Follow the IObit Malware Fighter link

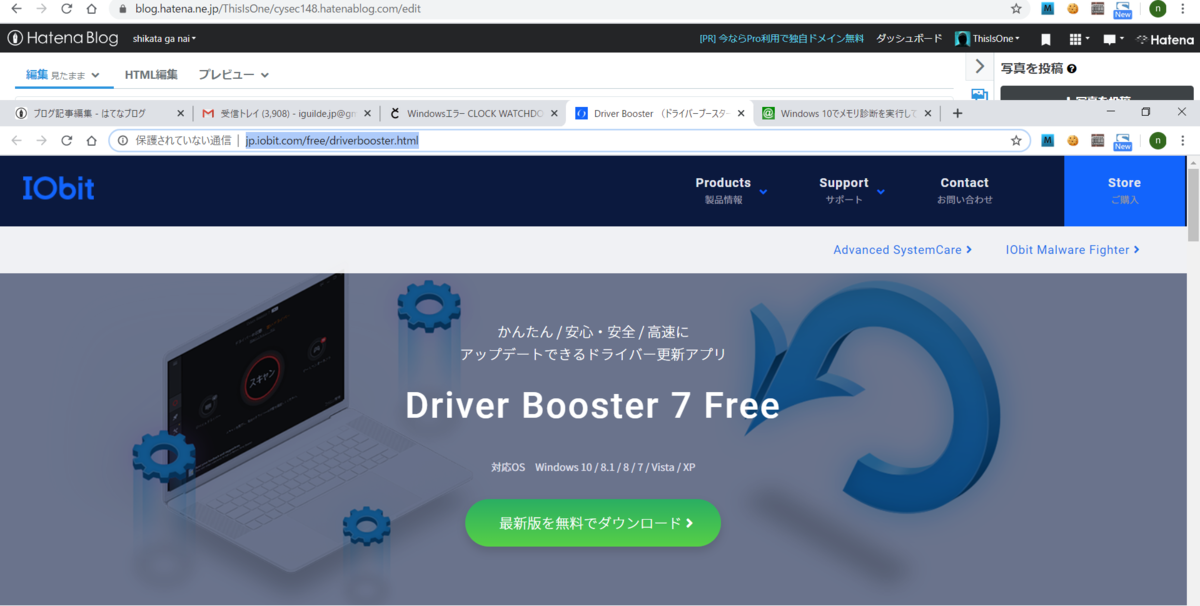[x=1072, y=250]
